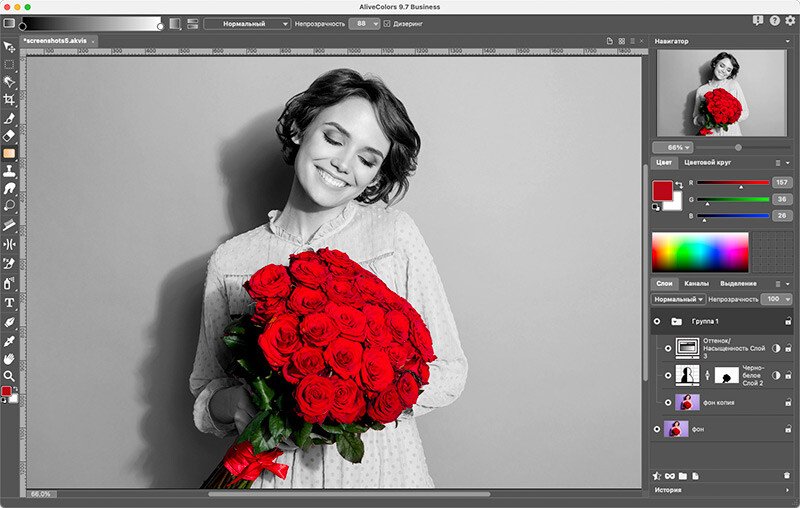Open the 66% zoom dropdown in Navigator

(674, 147)
